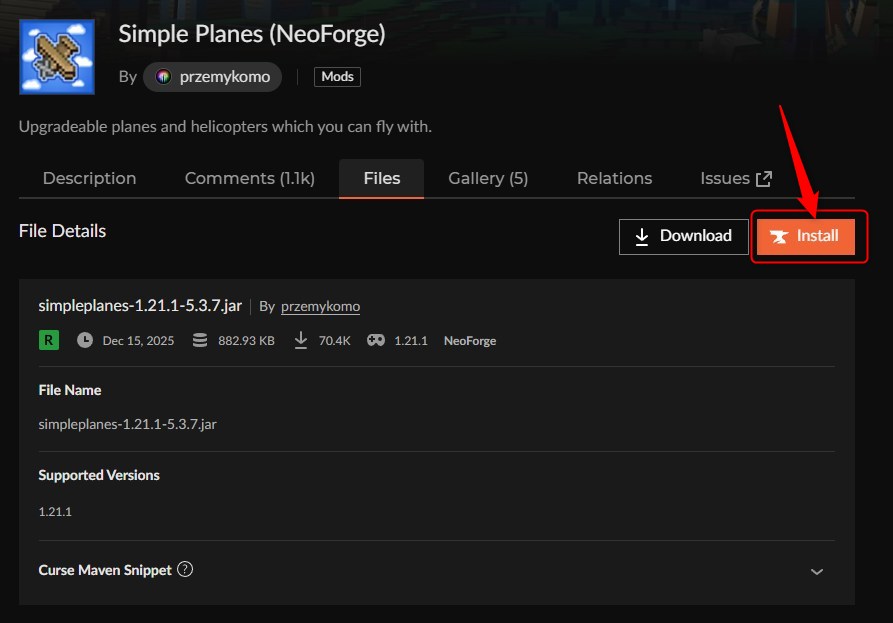Click the Curse Maven Snippet help icon
The image size is (893, 623).
pyautogui.click(x=185, y=569)
